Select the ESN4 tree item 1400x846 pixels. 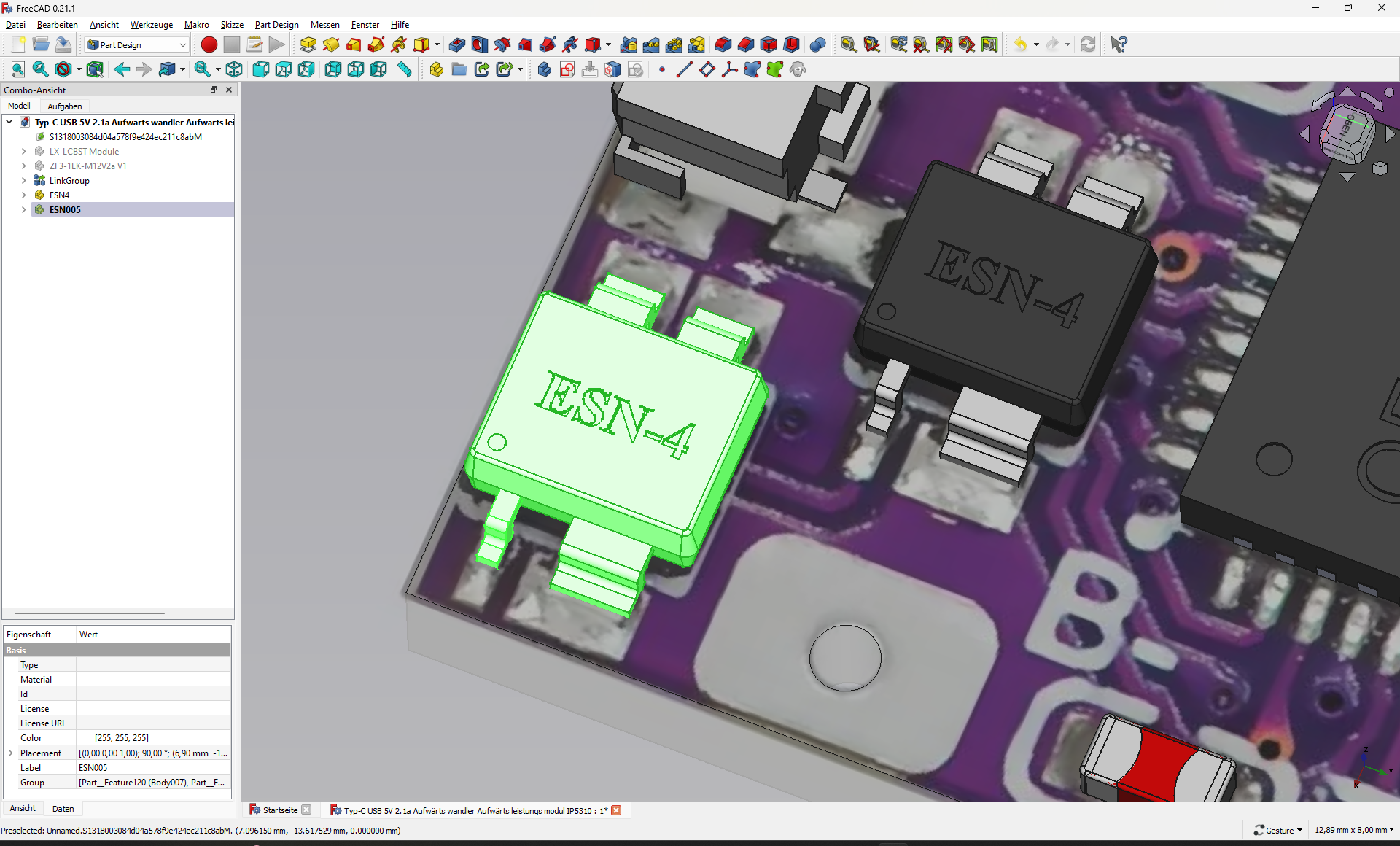59,195
